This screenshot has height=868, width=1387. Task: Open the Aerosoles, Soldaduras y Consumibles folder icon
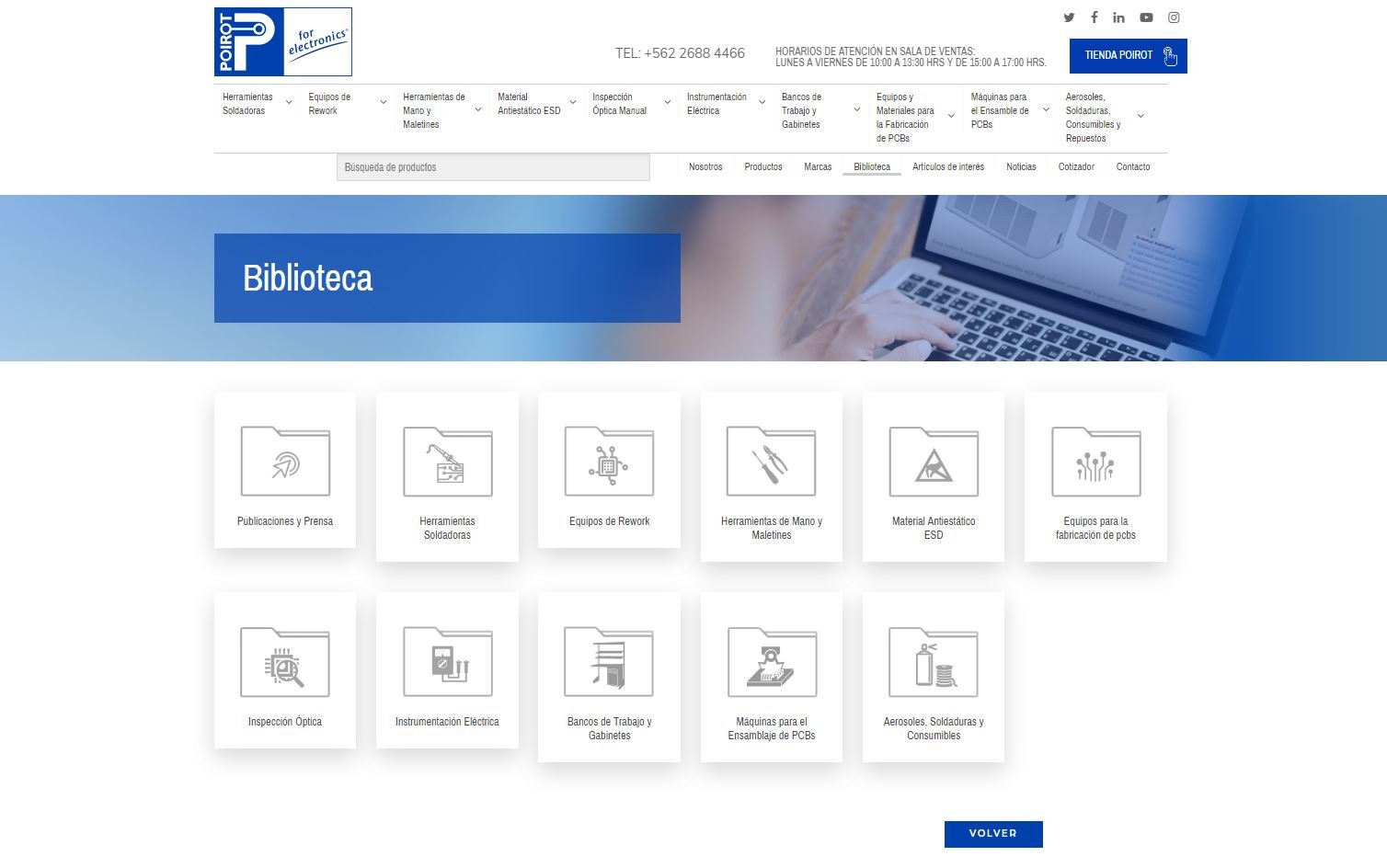pyautogui.click(x=934, y=662)
